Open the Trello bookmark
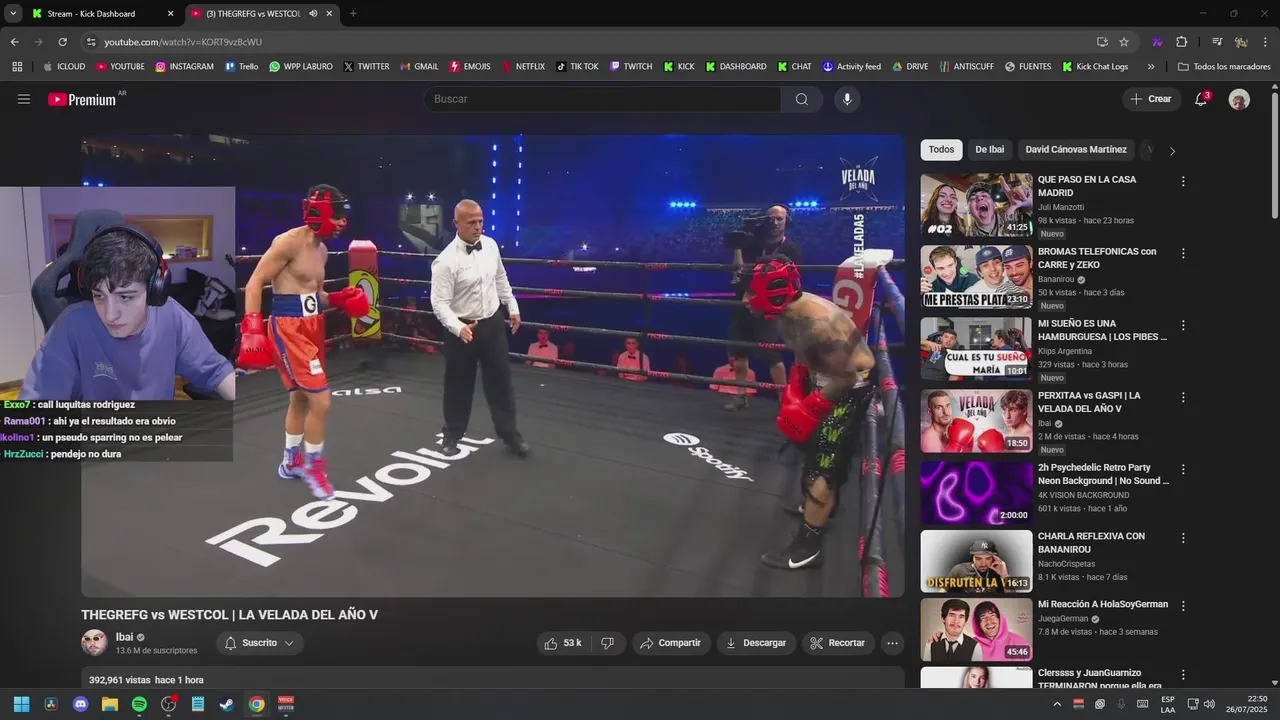Image resolution: width=1280 pixels, height=720 pixels. (x=241, y=67)
